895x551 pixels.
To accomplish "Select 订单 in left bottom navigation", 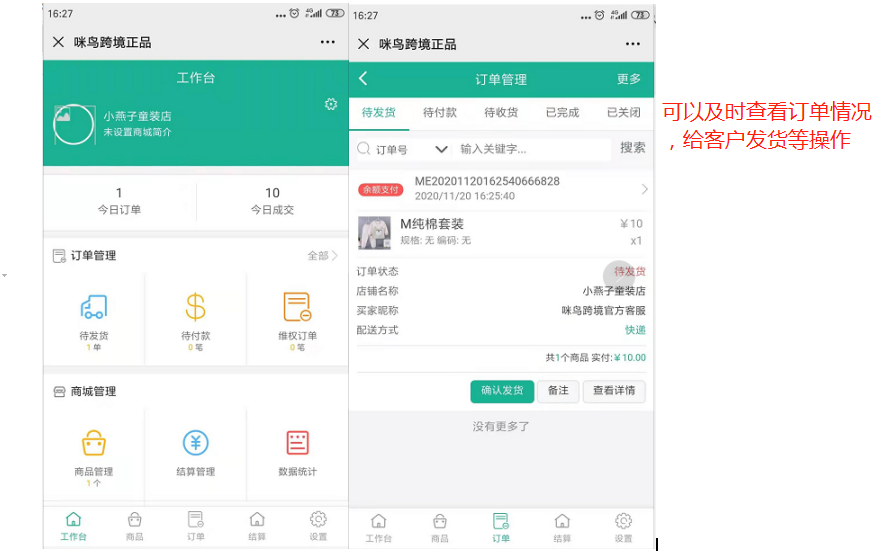I will coord(196,526).
